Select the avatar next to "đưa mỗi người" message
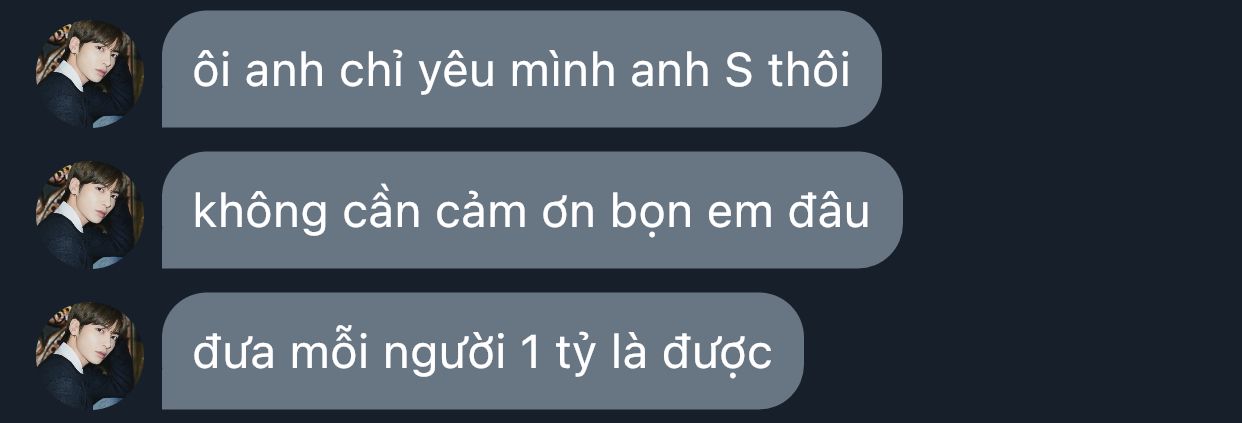Image resolution: width=1242 pixels, height=423 pixels. [90, 355]
